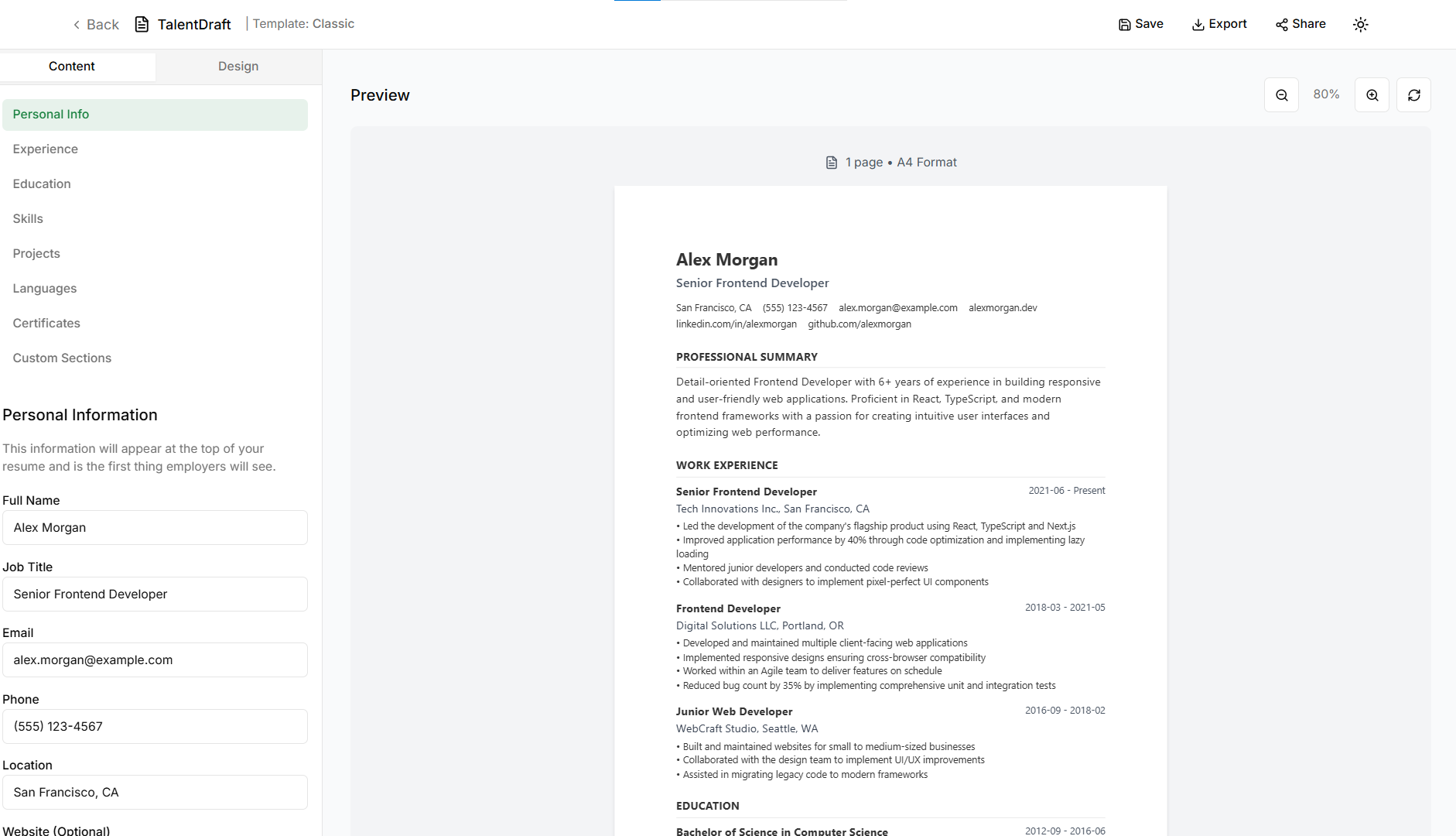Click the Phone number field
This screenshot has height=836, width=1456.
point(155,727)
